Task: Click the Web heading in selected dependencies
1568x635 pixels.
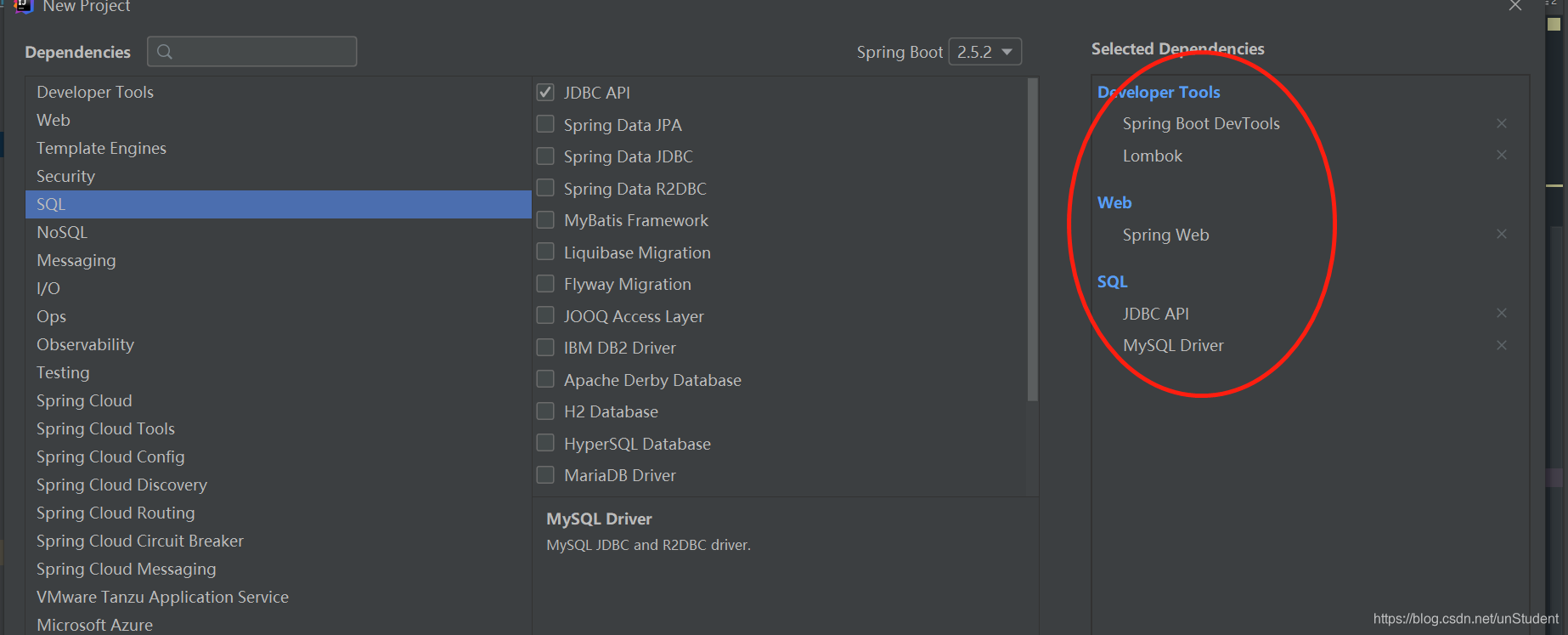Action: (x=1114, y=202)
